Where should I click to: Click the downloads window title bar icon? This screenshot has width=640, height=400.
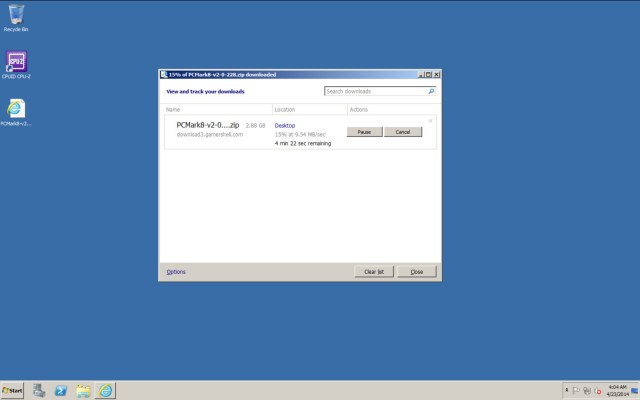[x=164, y=74]
